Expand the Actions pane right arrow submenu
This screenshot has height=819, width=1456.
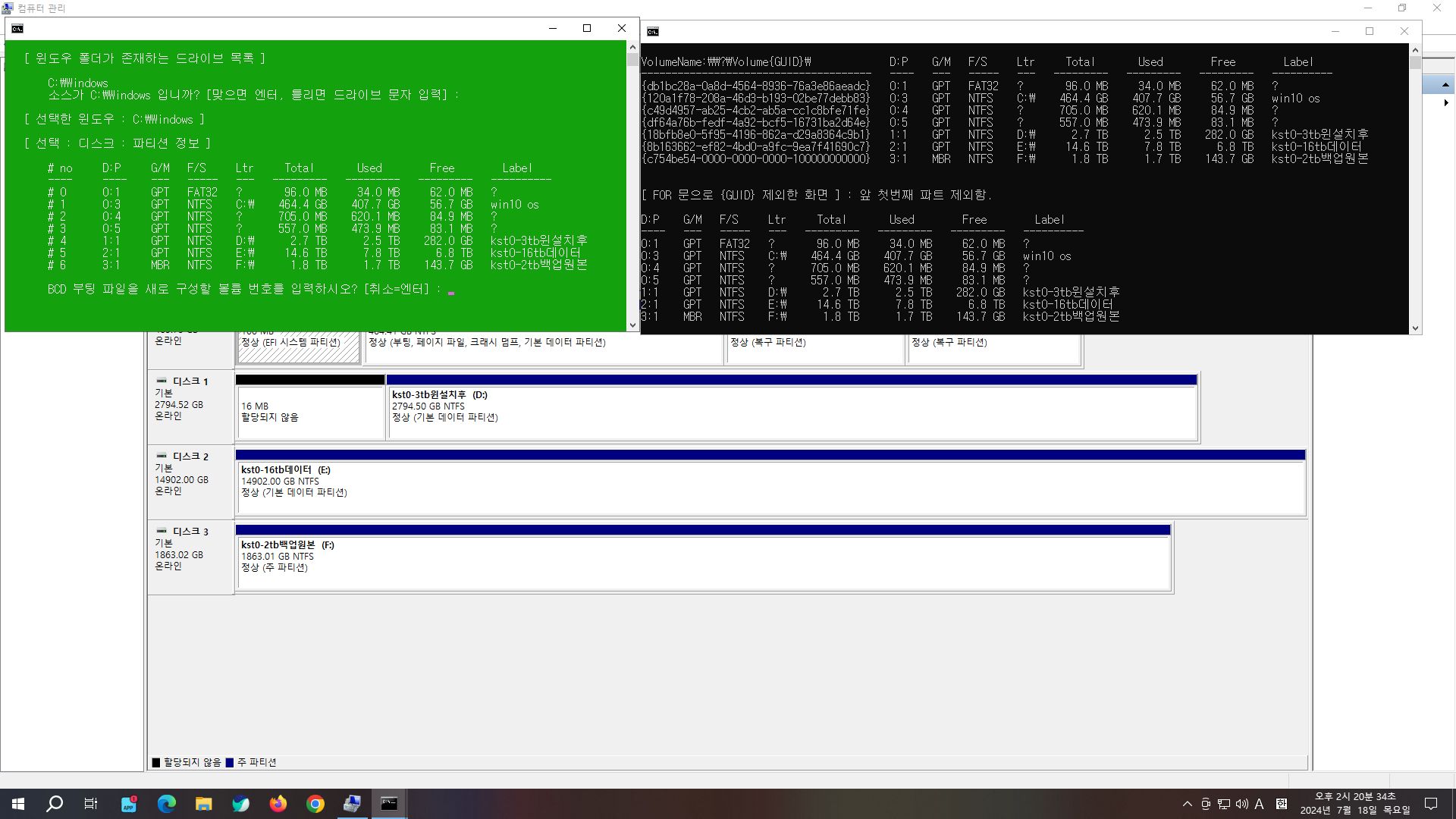(1446, 102)
